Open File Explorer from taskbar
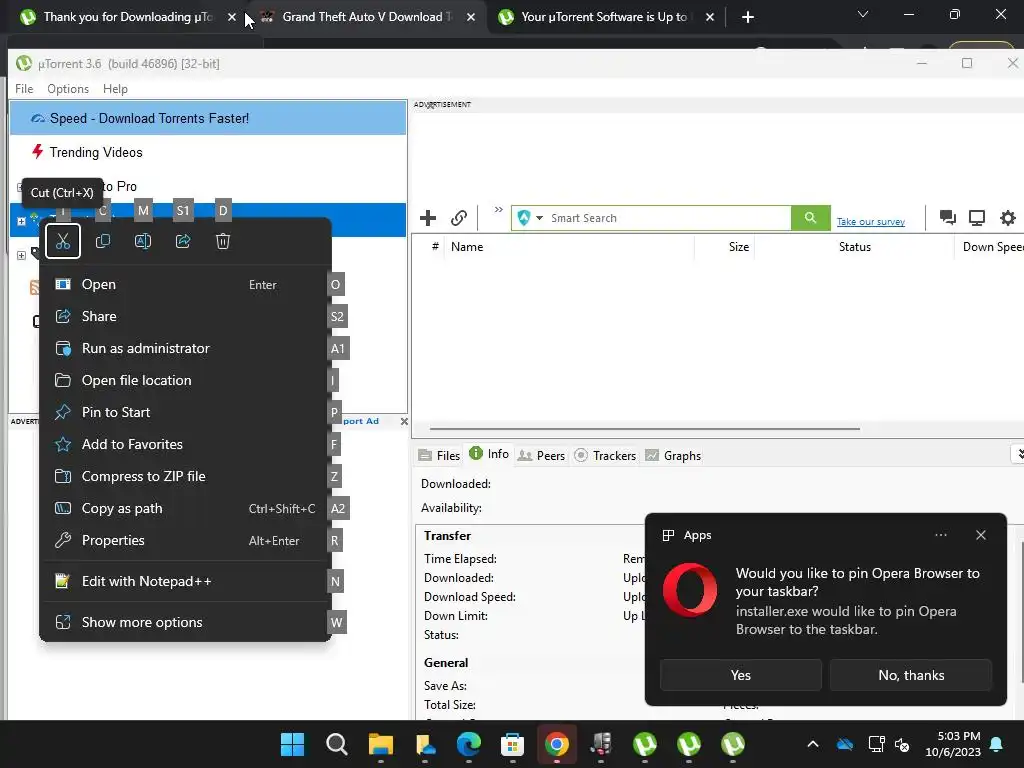Viewport: 1024px width, 768px height. (x=381, y=744)
